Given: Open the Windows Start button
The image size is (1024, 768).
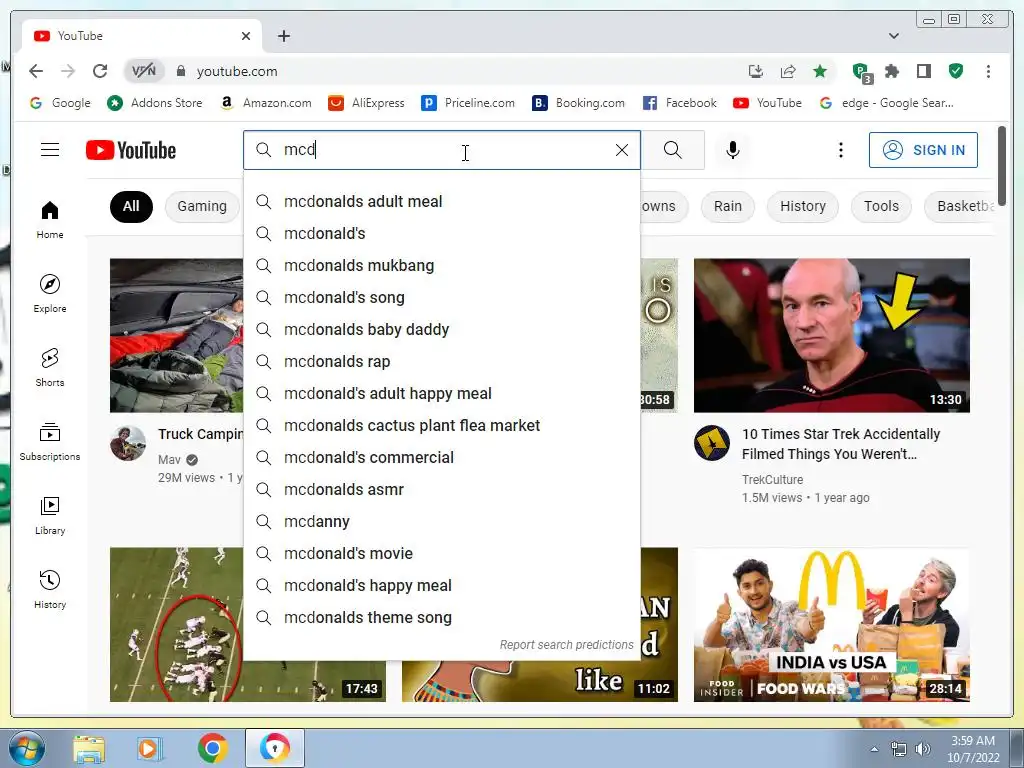Looking at the screenshot, I should 26,748.
